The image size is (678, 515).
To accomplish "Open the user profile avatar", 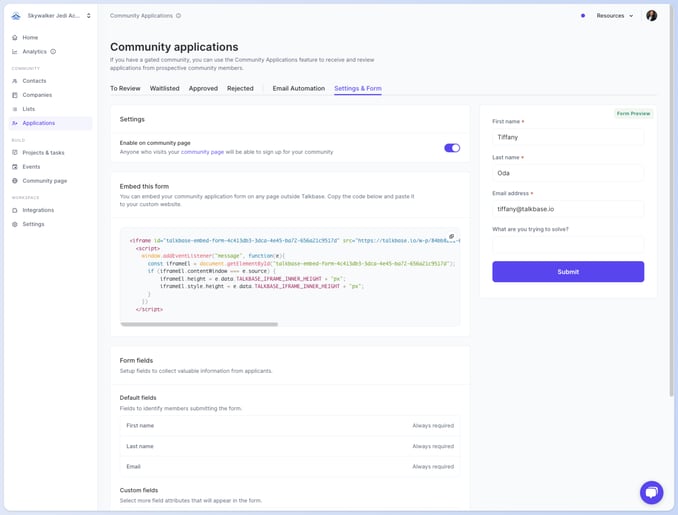I will (652, 16).
